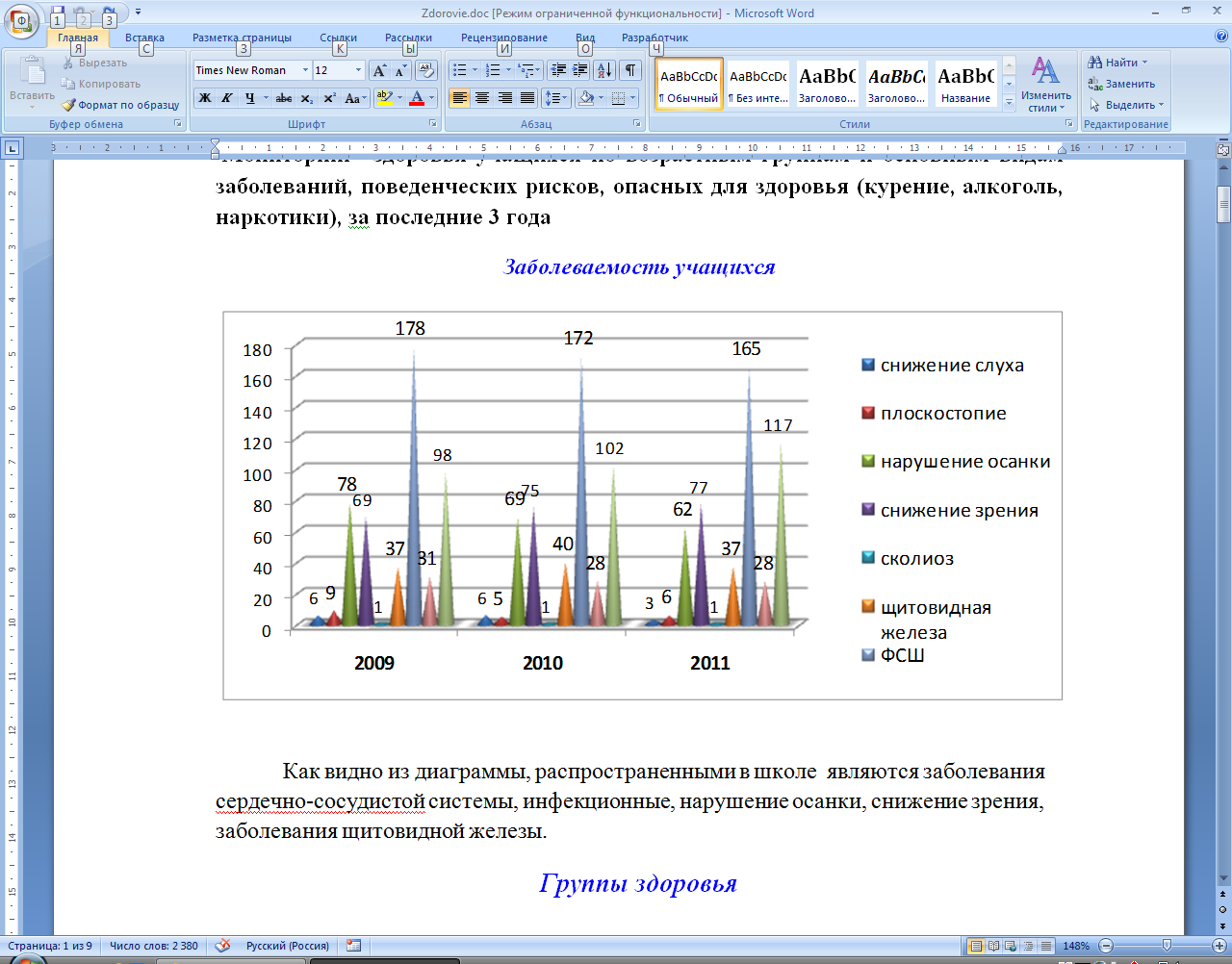Open the Разметка страницы tab
Image resolution: width=1232 pixels, height=964 pixels.
point(242,38)
